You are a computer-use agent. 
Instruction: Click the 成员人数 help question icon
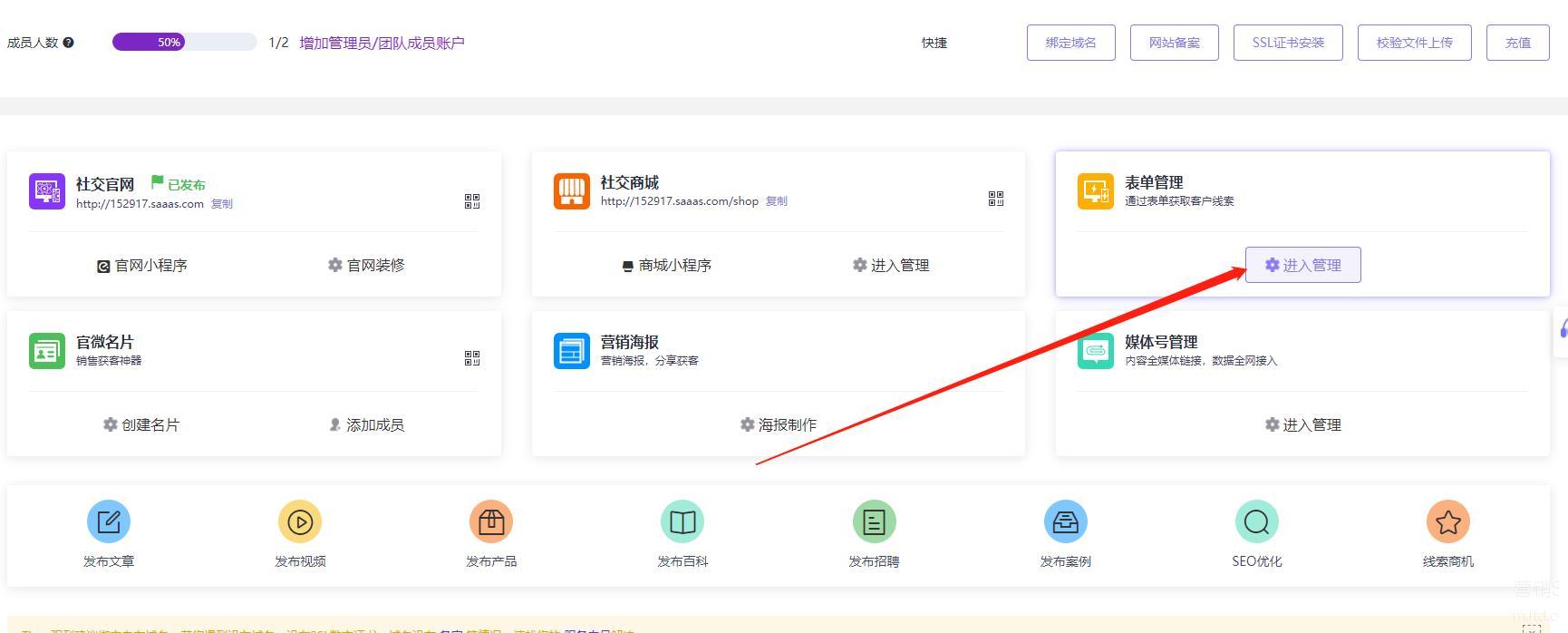[68, 43]
